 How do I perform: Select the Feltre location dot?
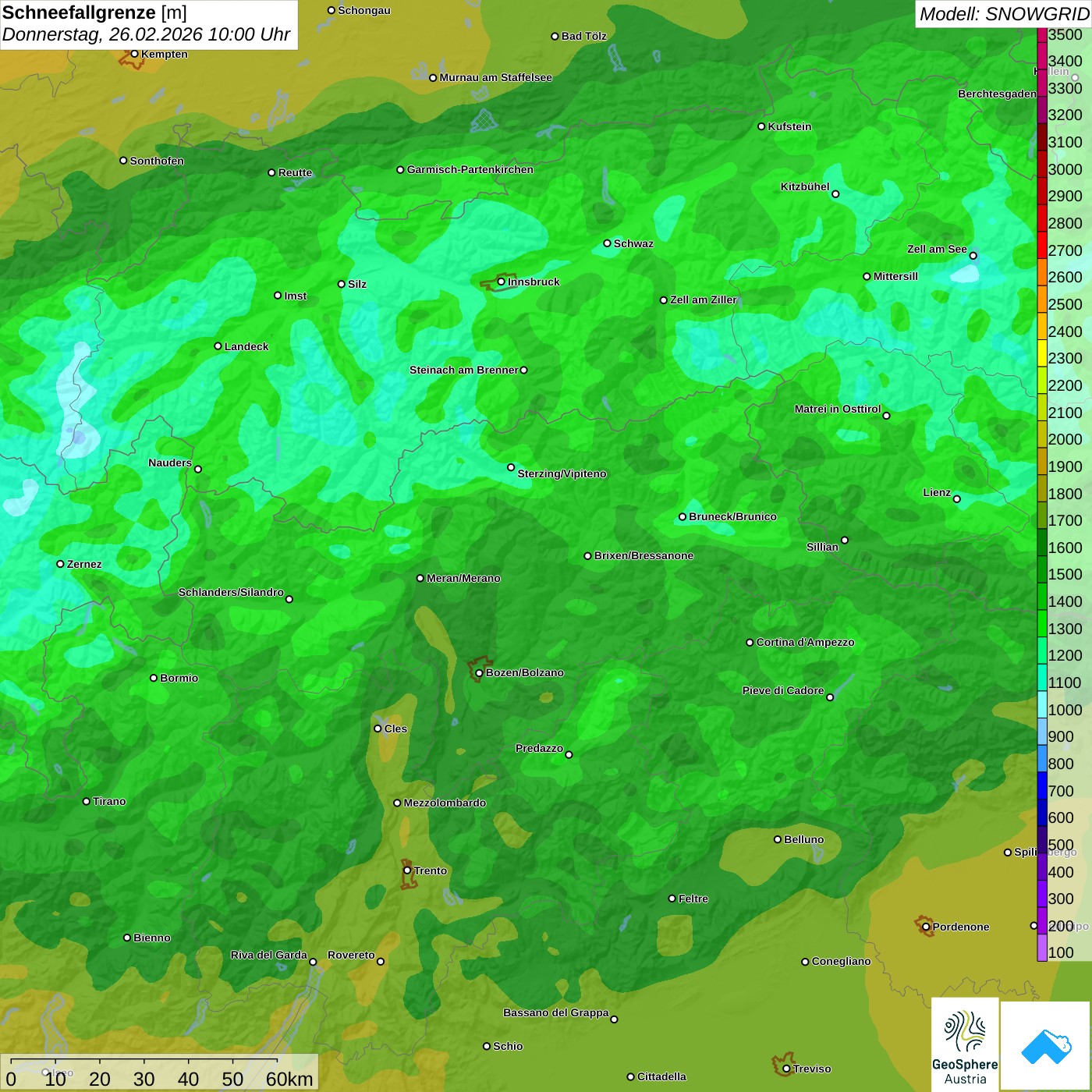672,899
